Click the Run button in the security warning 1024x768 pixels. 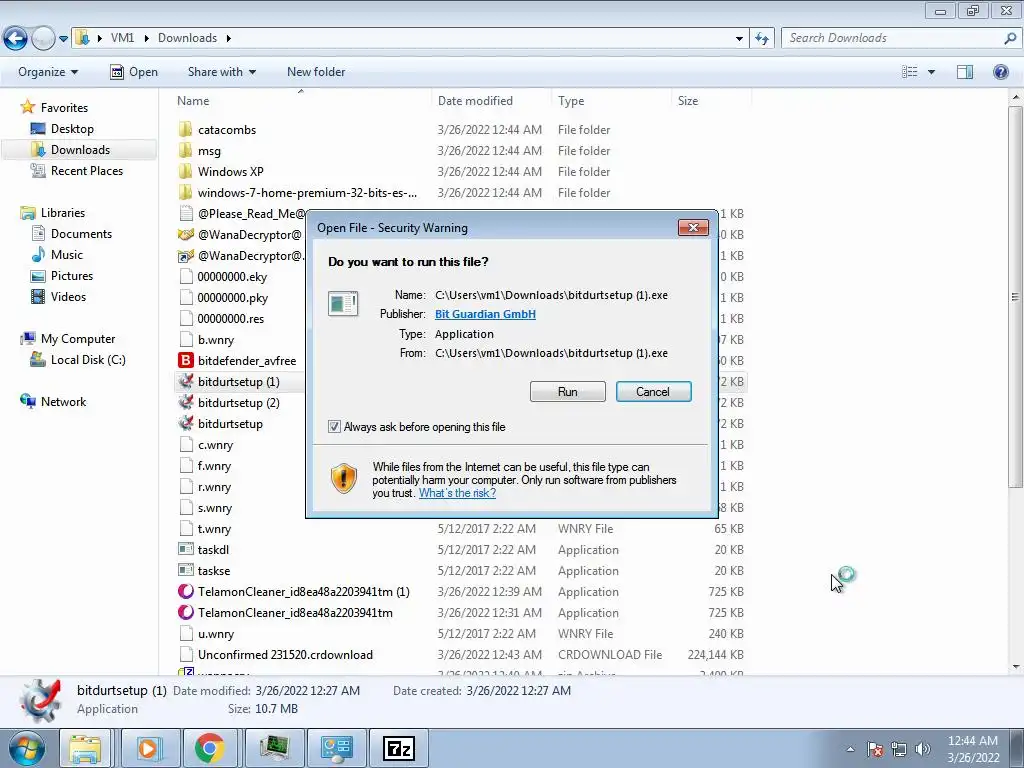pos(568,392)
